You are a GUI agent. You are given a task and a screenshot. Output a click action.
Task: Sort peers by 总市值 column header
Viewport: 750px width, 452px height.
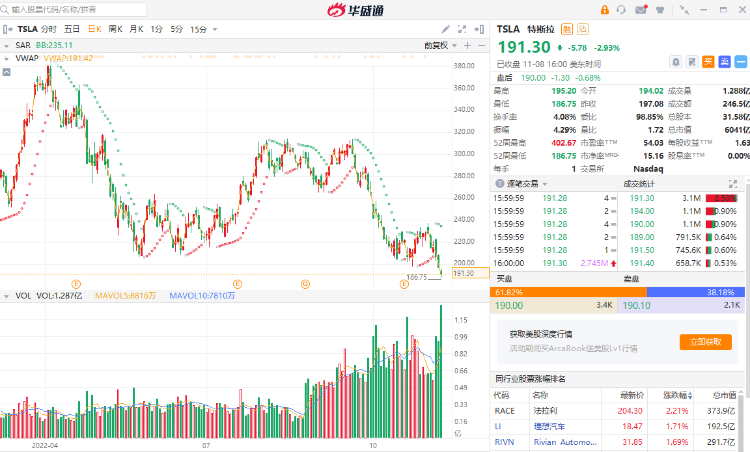point(724,395)
